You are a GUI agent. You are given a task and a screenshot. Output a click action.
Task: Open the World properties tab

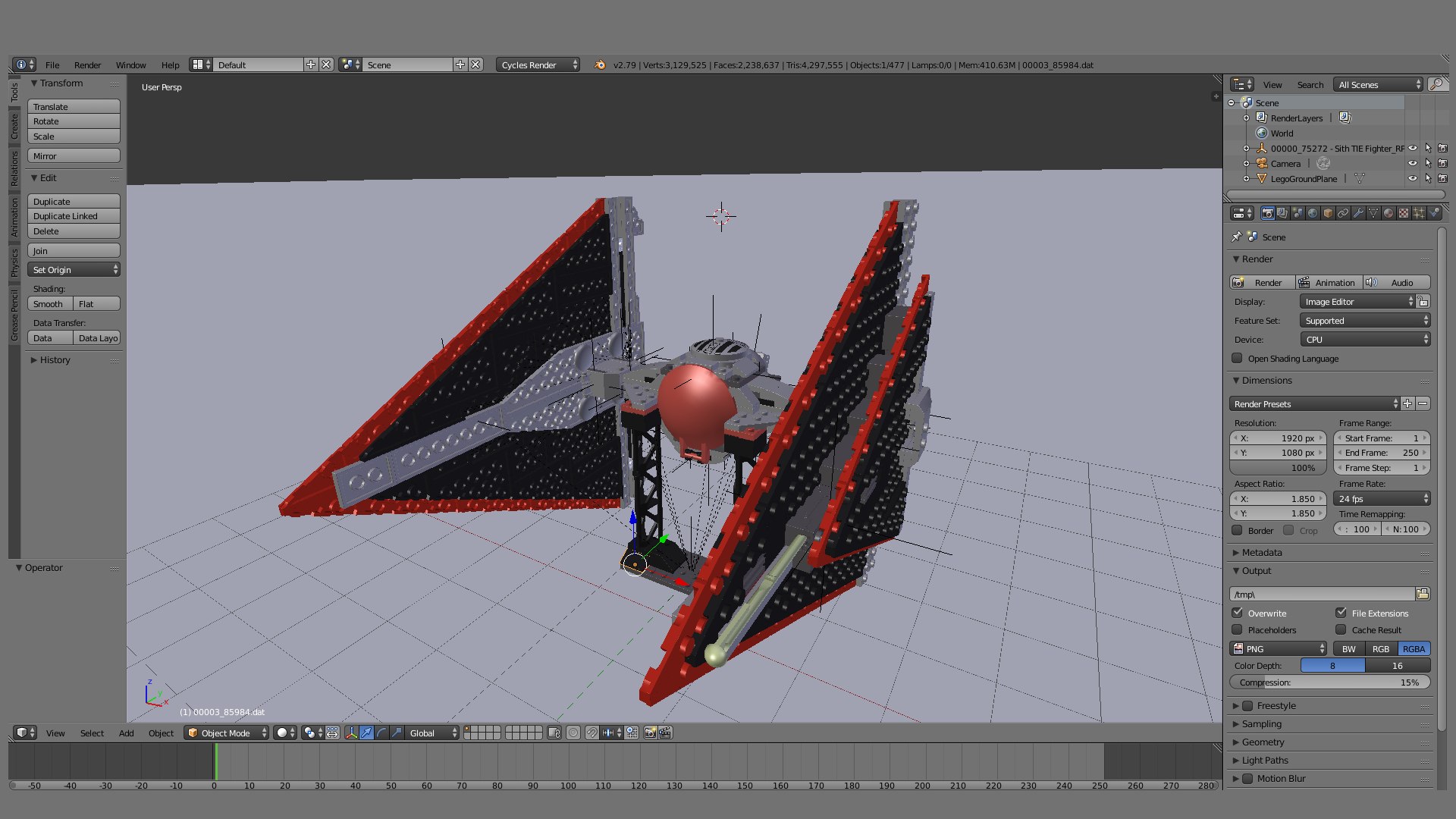tap(1313, 213)
